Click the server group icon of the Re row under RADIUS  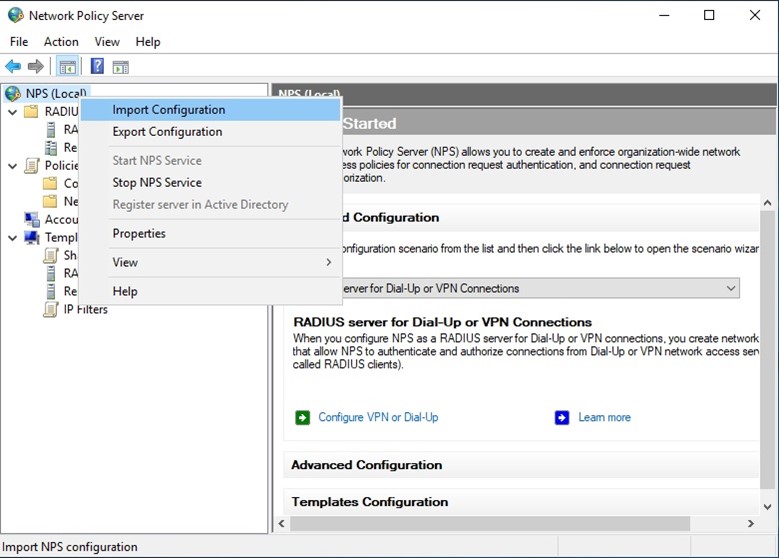click(51, 148)
